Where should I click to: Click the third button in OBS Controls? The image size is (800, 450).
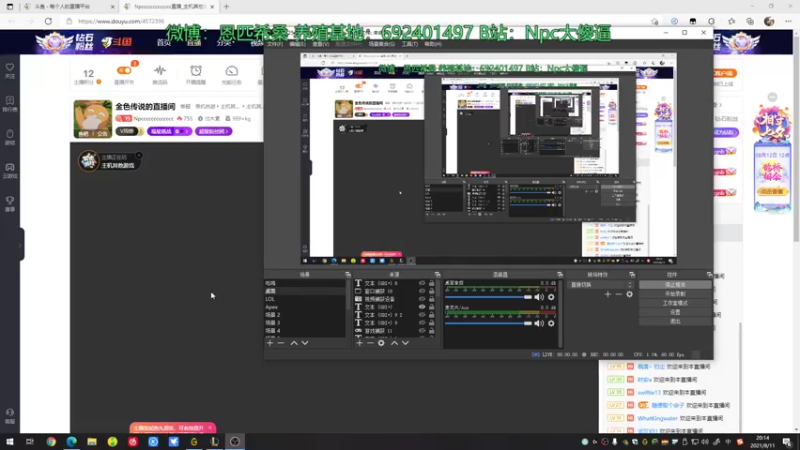click(675, 303)
